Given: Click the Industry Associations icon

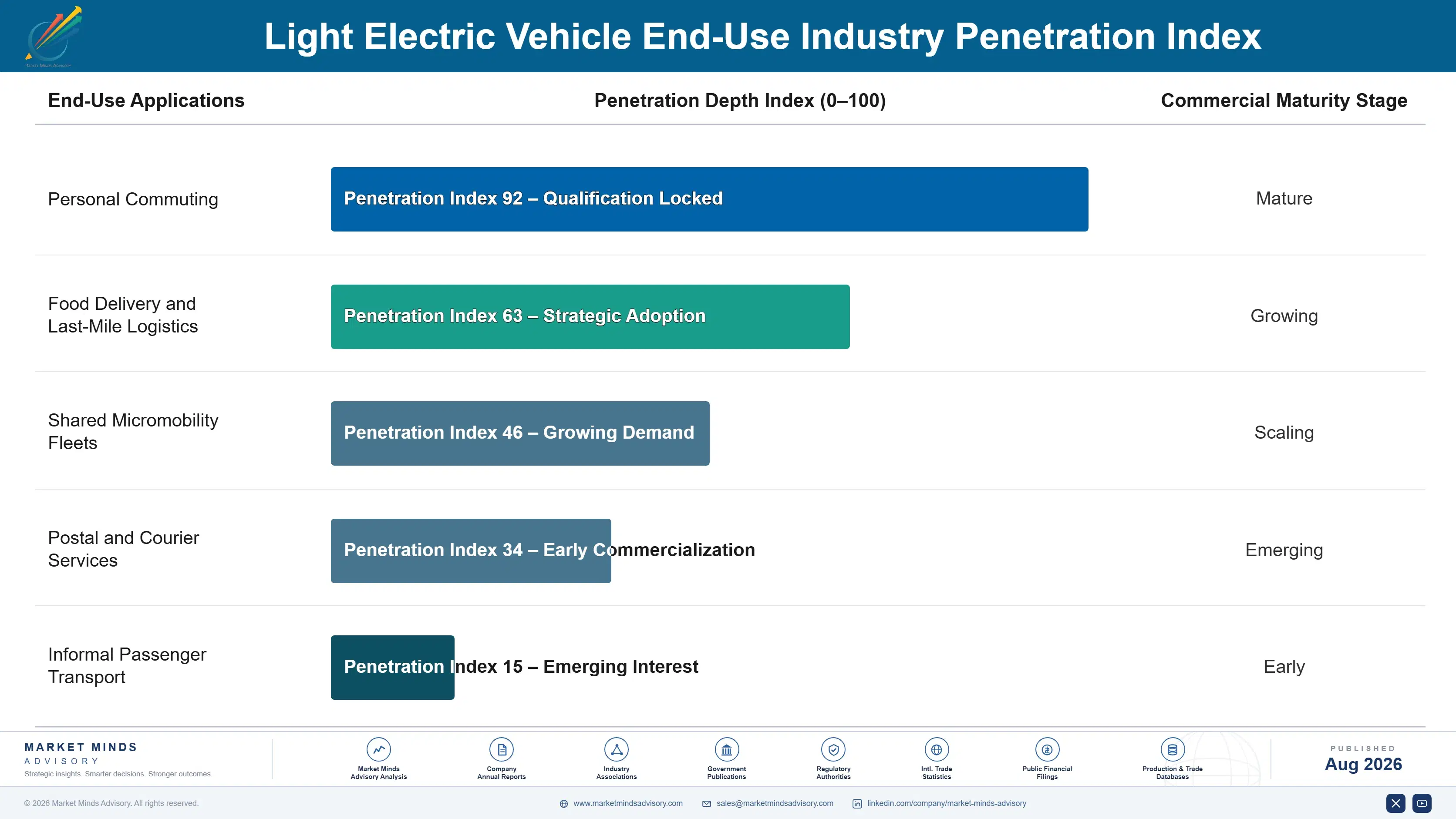Looking at the screenshot, I should coord(617,749).
